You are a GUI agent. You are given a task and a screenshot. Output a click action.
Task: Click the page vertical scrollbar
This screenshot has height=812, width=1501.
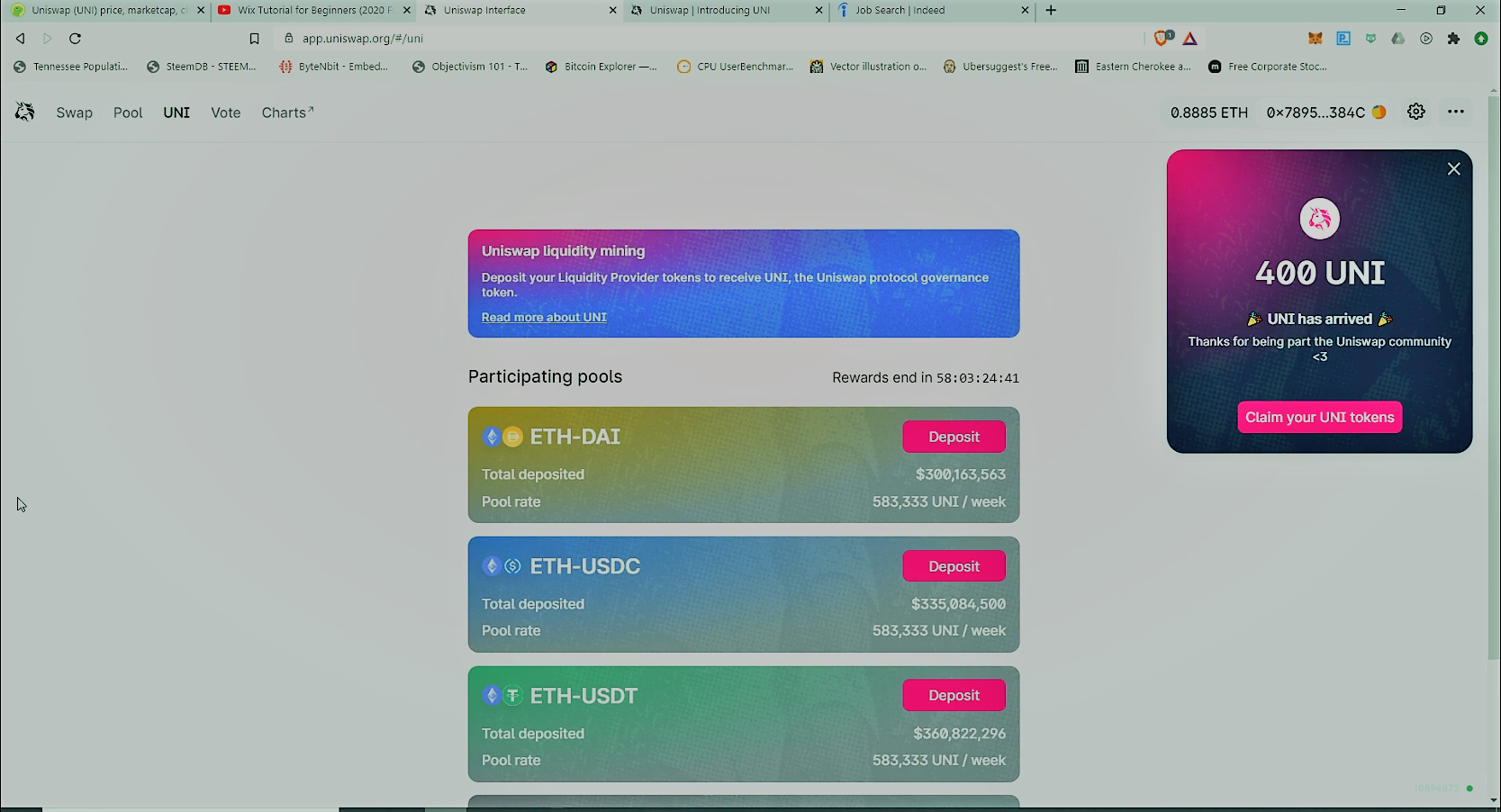point(1494,378)
